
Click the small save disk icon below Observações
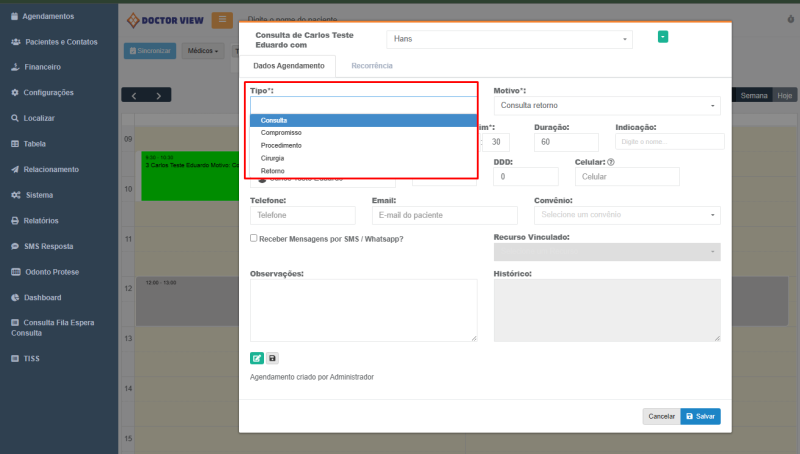pyautogui.click(x=272, y=357)
